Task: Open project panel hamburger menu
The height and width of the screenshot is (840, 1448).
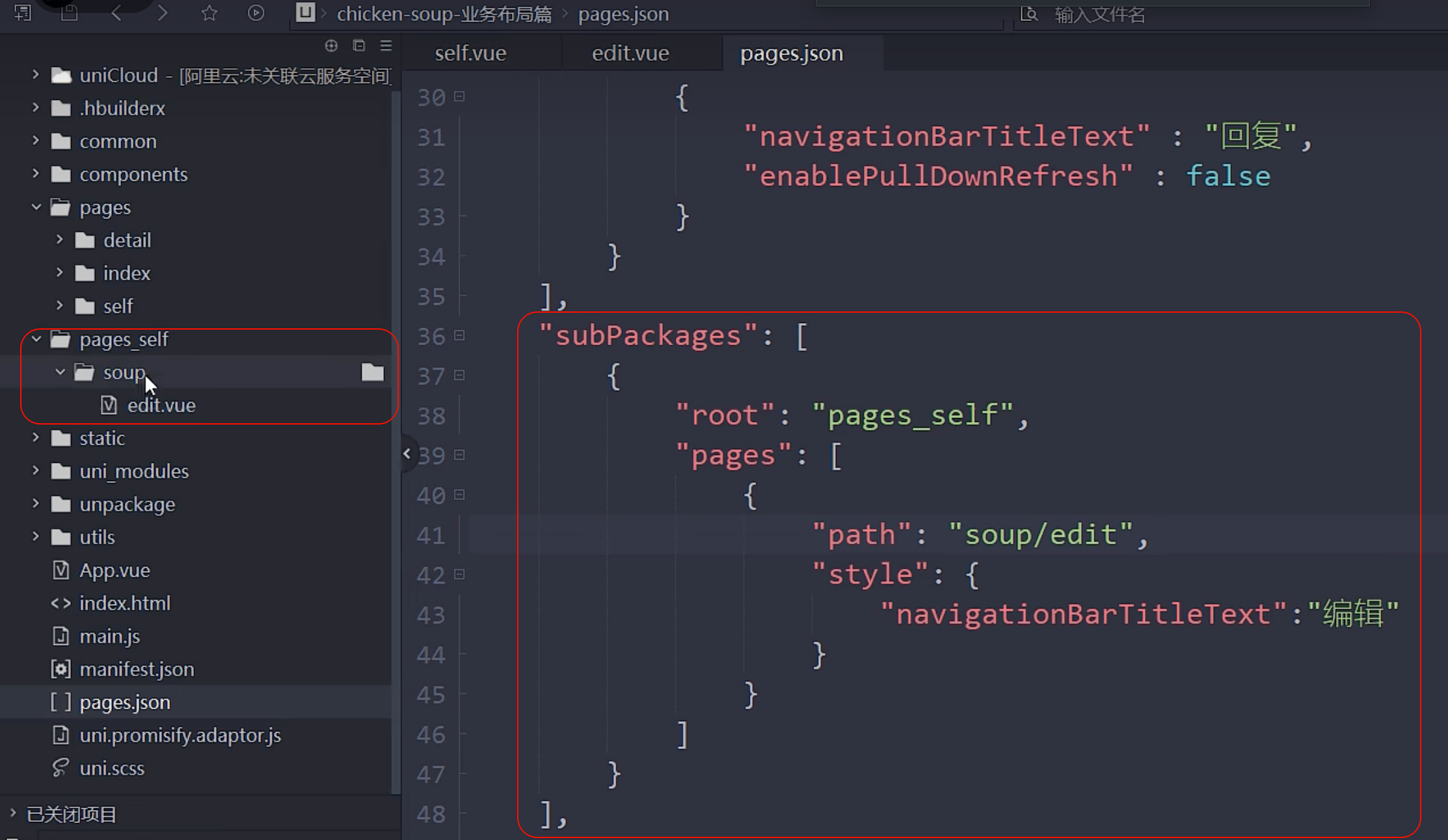Action: [x=386, y=46]
